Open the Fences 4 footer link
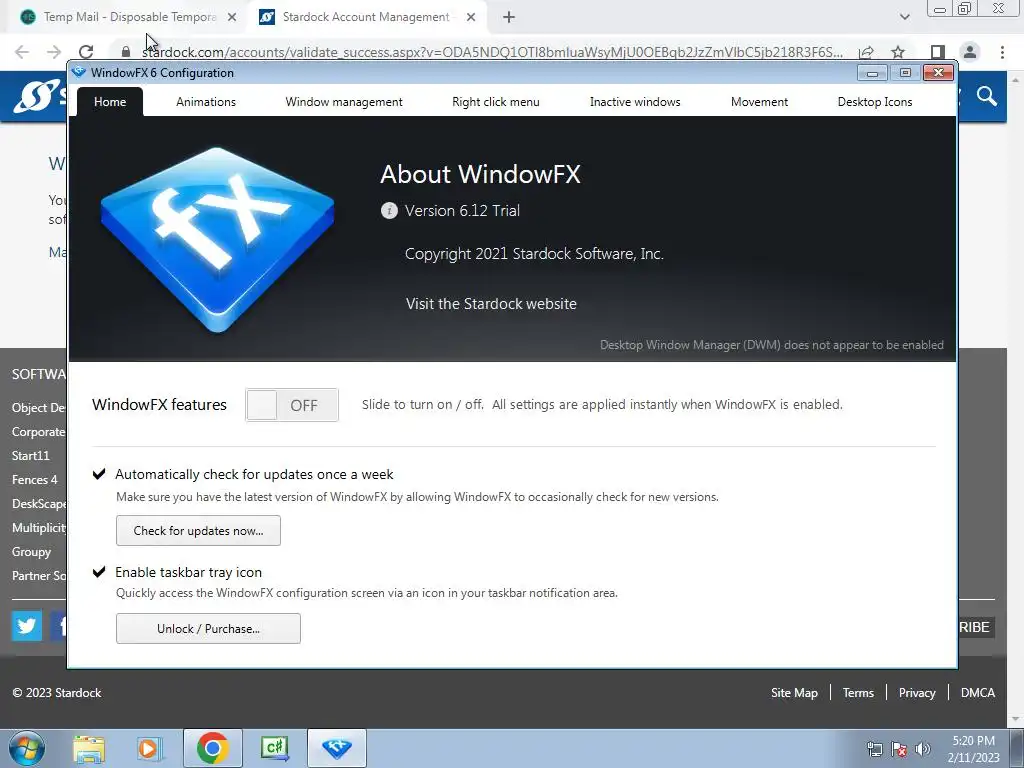Viewport: 1024px width, 768px height. click(x=35, y=480)
